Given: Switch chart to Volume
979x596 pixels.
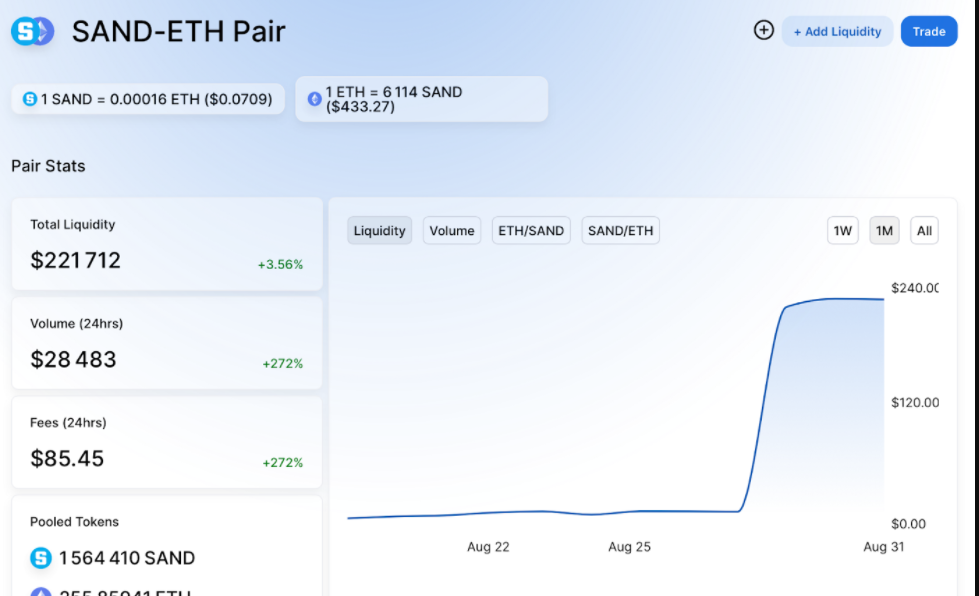Looking at the screenshot, I should [451, 230].
